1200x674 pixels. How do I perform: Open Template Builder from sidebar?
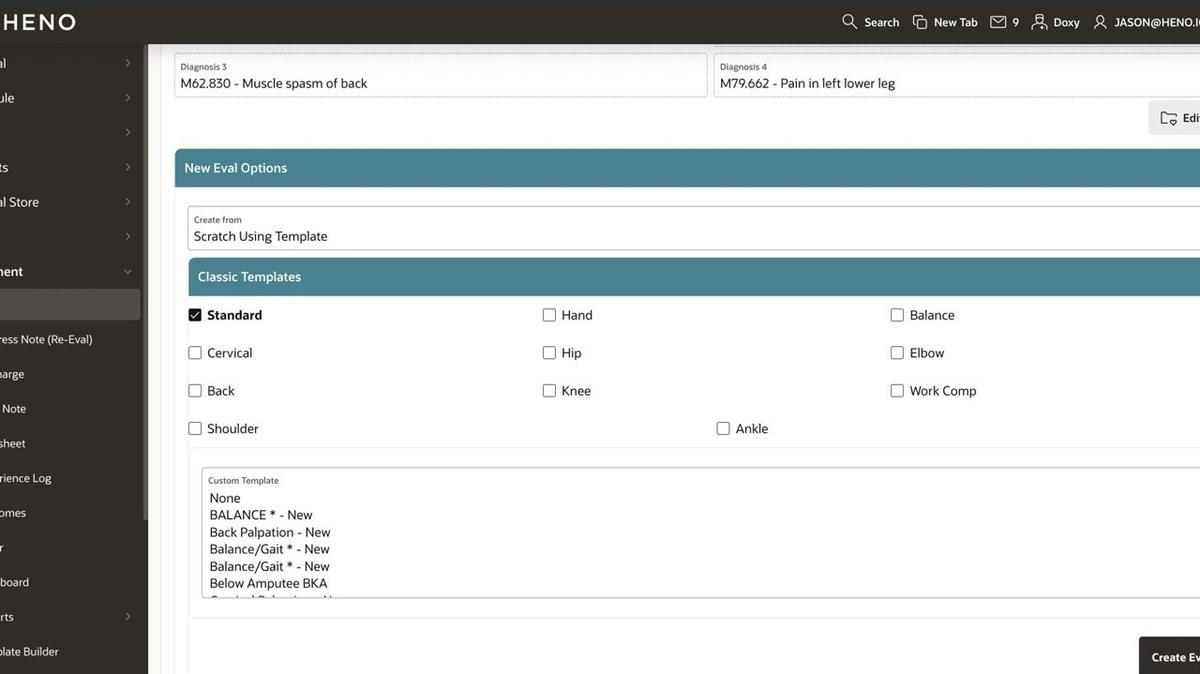tap(30, 651)
